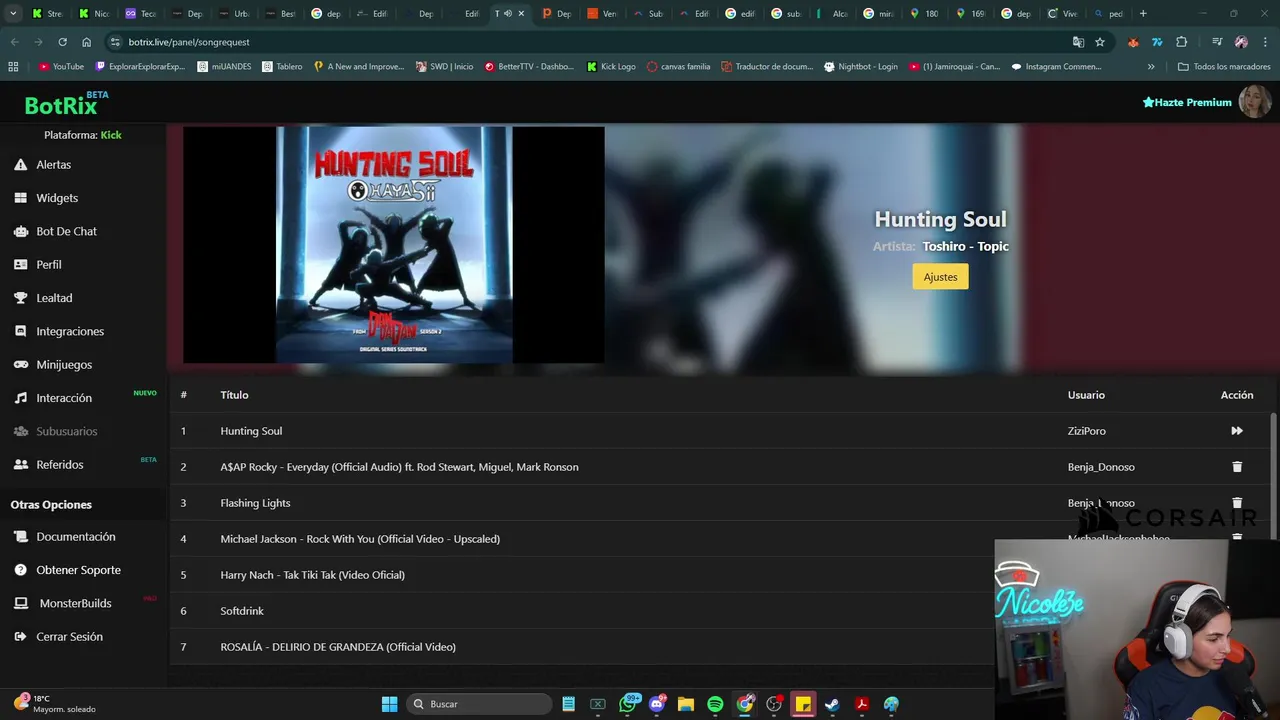1280x720 pixels.
Task: Open the apps grid in bookmarks bar
Action: coord(13,67)
